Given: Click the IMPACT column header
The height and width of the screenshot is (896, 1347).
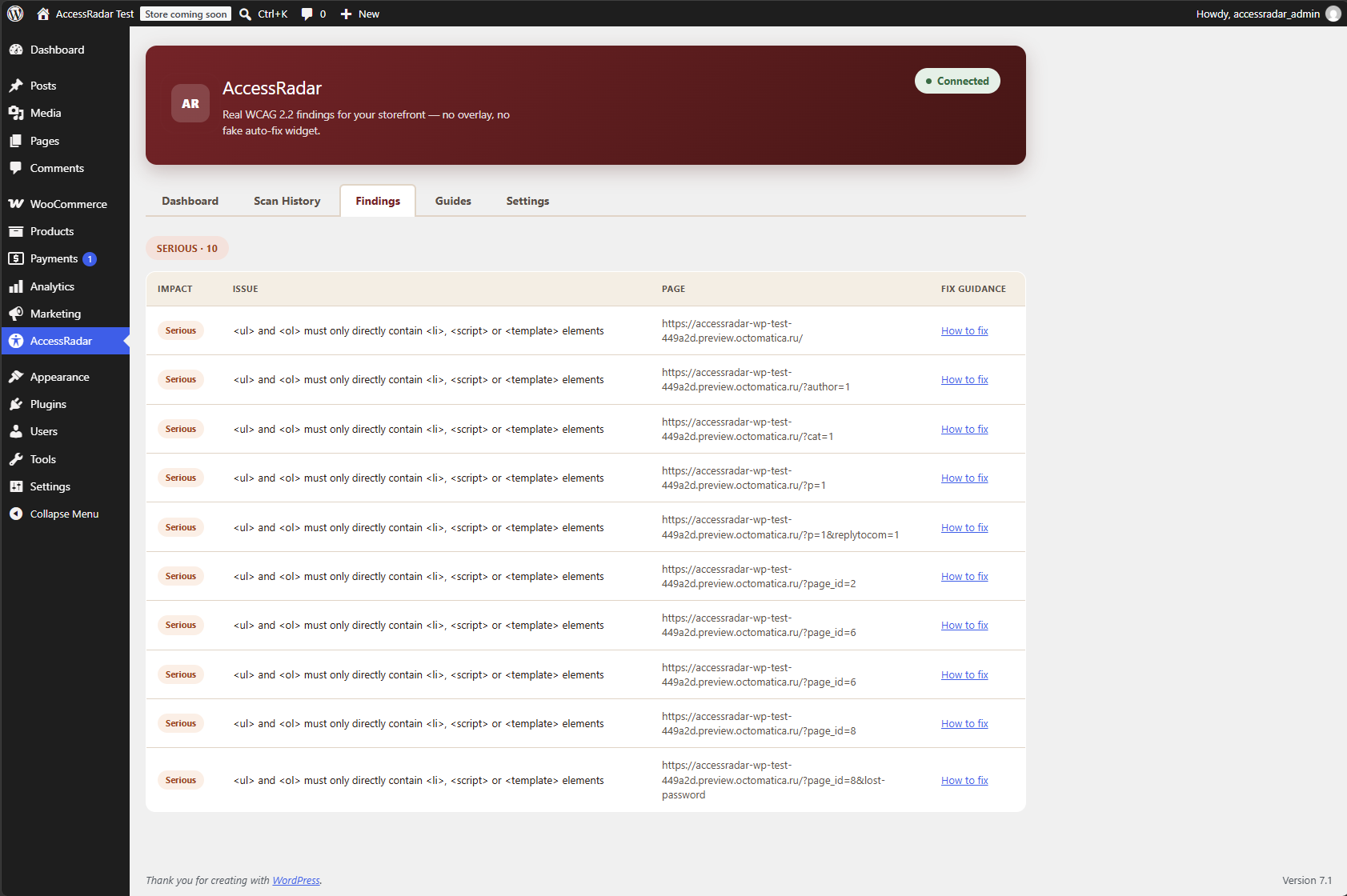Looking at the screenshot, I should (174, 289).
